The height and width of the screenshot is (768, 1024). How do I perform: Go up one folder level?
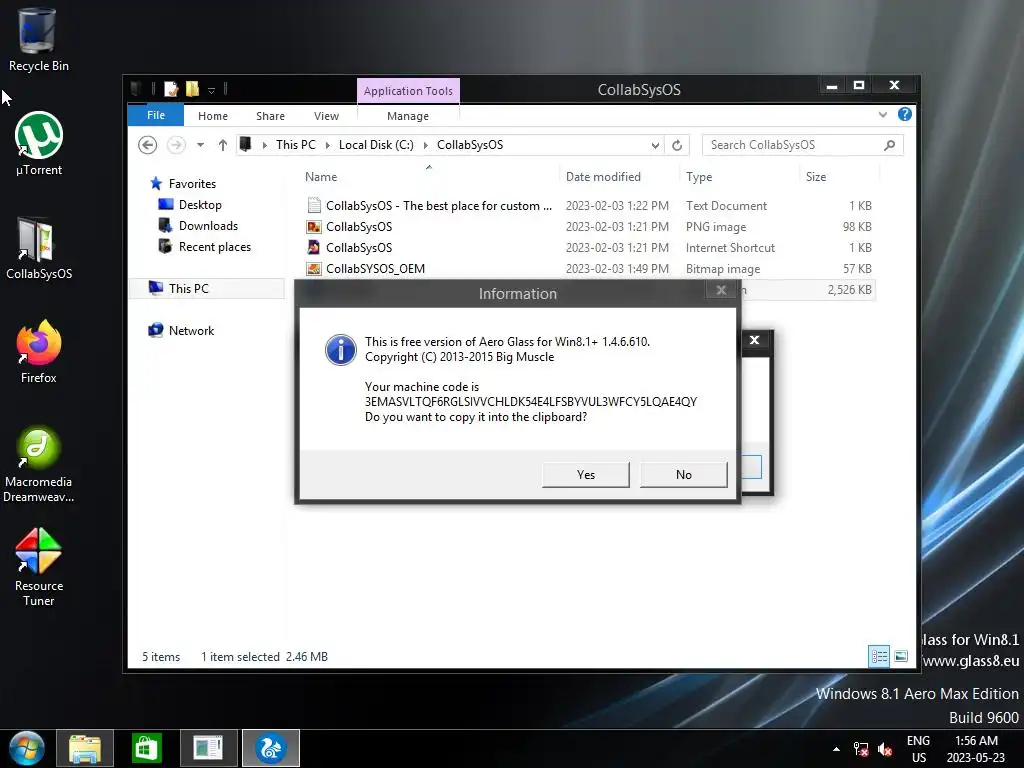click(223, 145)
